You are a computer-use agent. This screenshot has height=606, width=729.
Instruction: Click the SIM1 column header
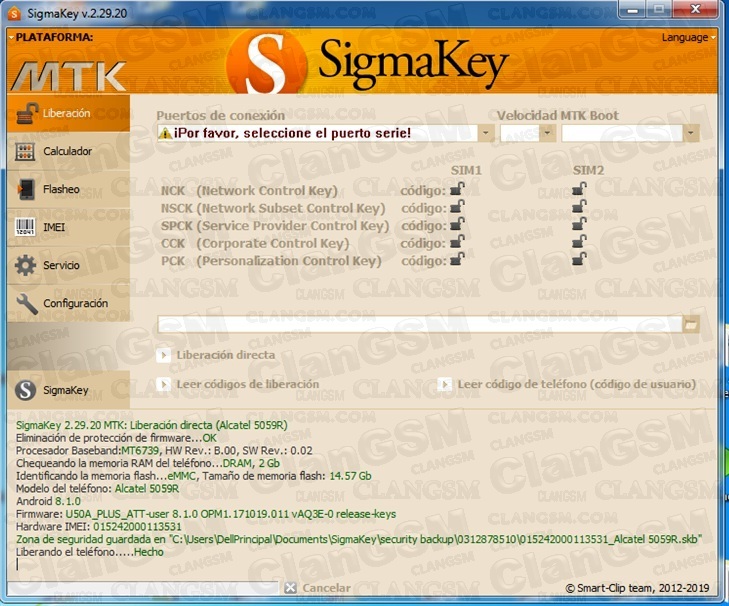[466, 170]
